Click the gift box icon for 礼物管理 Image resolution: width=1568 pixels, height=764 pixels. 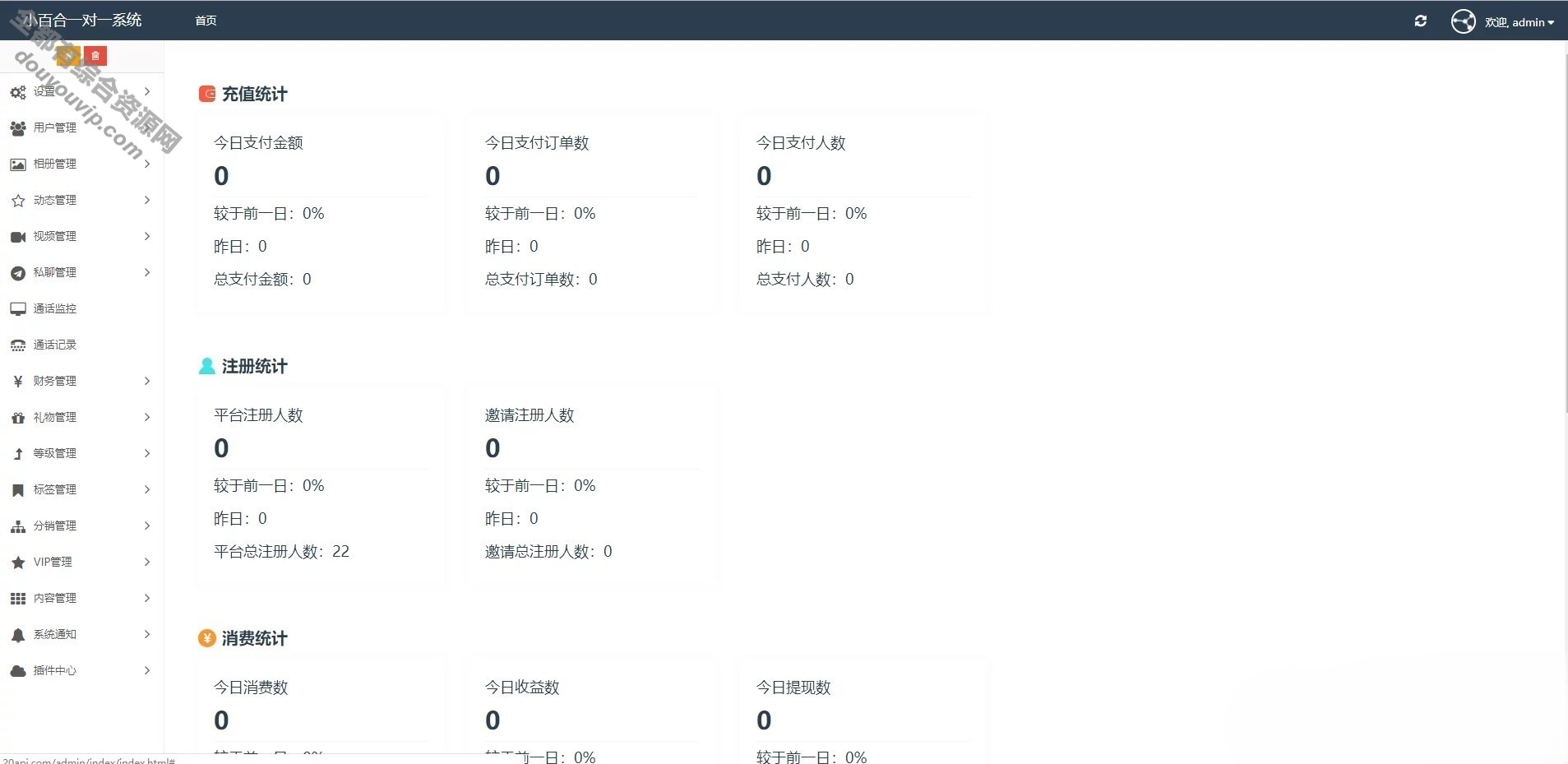[18, 418]
